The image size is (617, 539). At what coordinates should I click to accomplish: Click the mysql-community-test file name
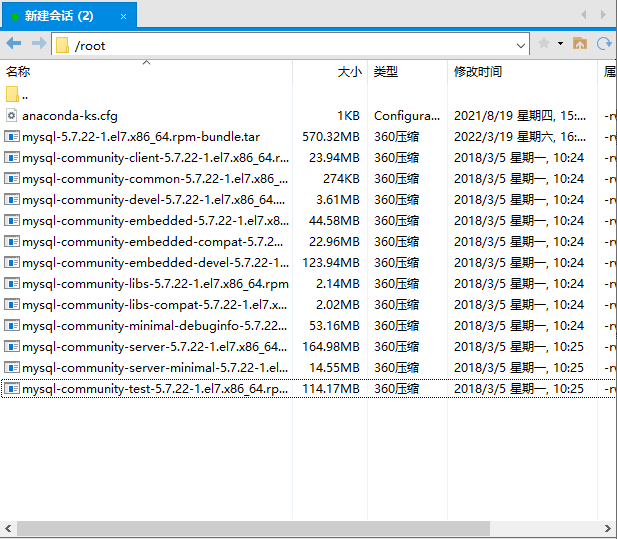pos(155,389)
